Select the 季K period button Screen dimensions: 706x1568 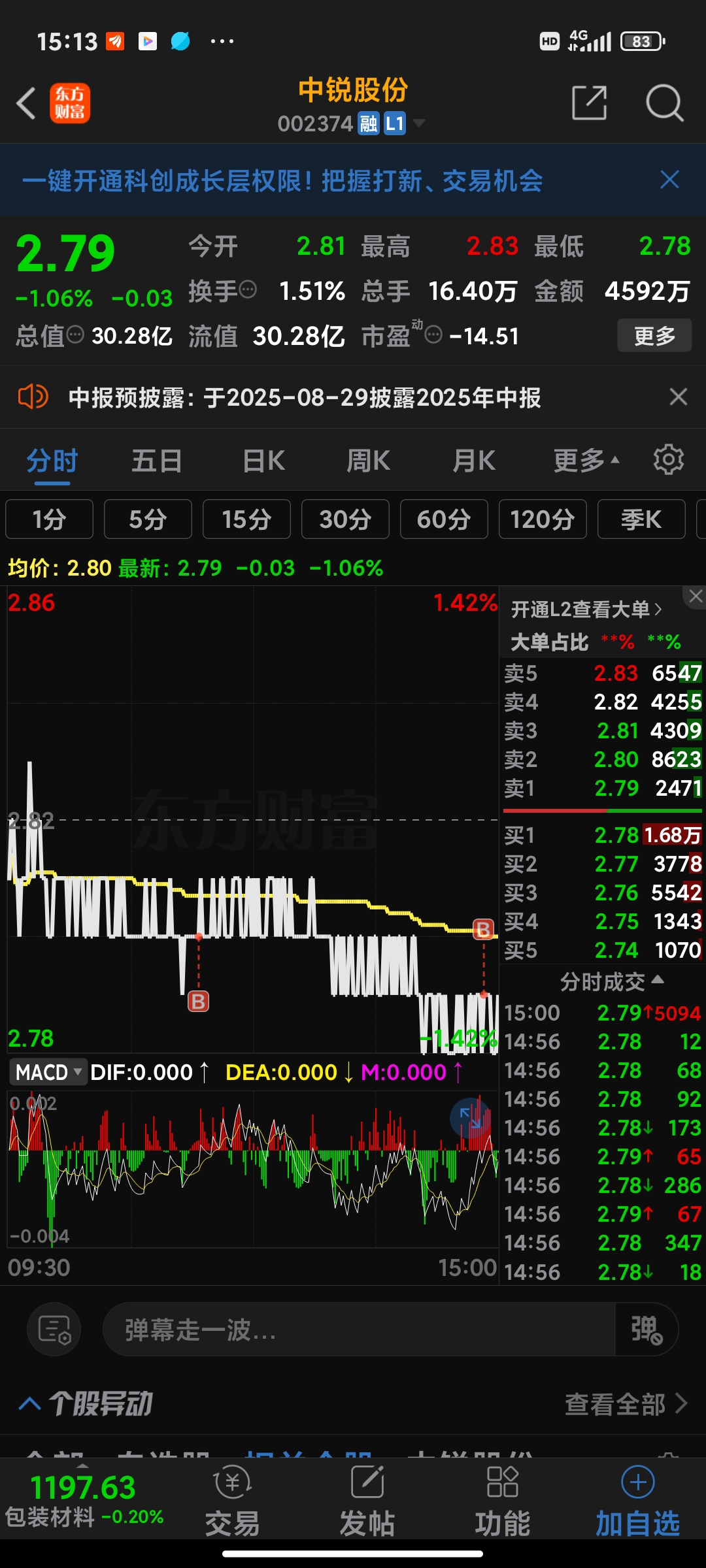[x=641, y=519]
